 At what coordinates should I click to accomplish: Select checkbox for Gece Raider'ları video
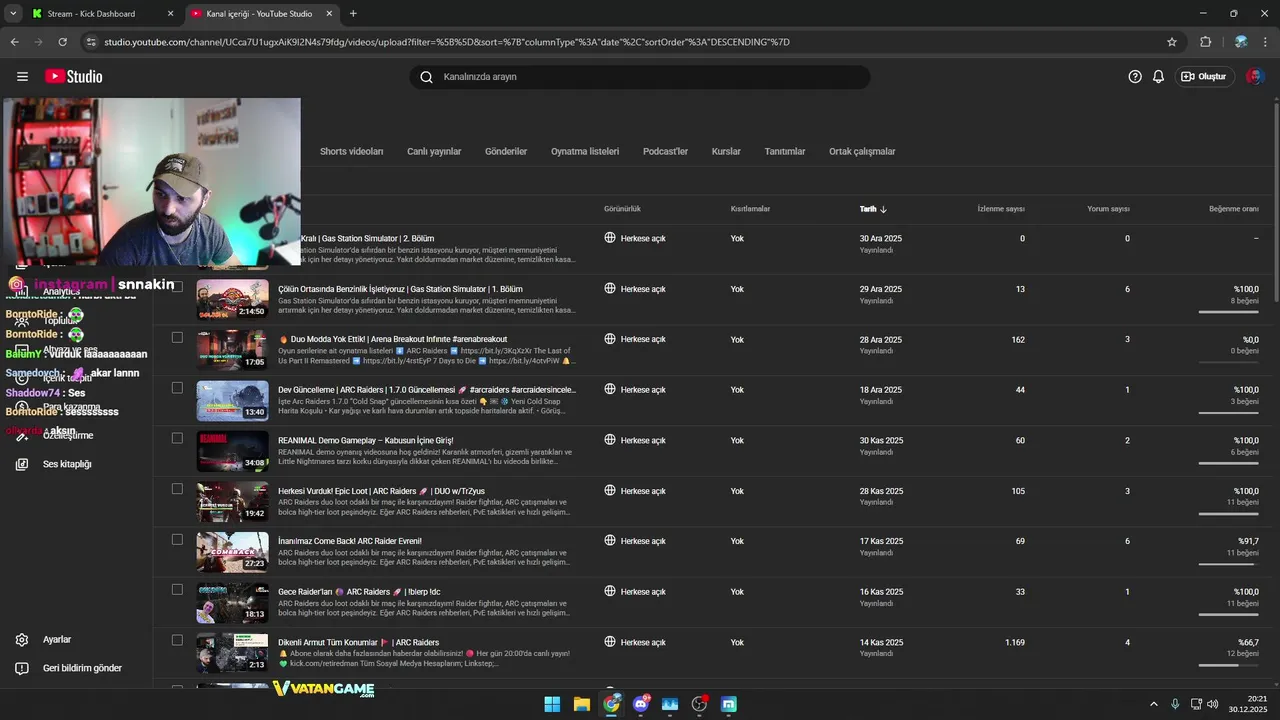click(177, 589)
